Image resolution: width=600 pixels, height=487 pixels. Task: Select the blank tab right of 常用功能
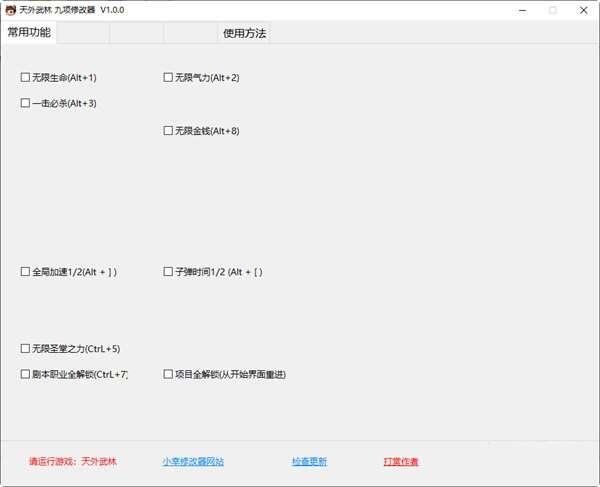[x=82, y=34]
